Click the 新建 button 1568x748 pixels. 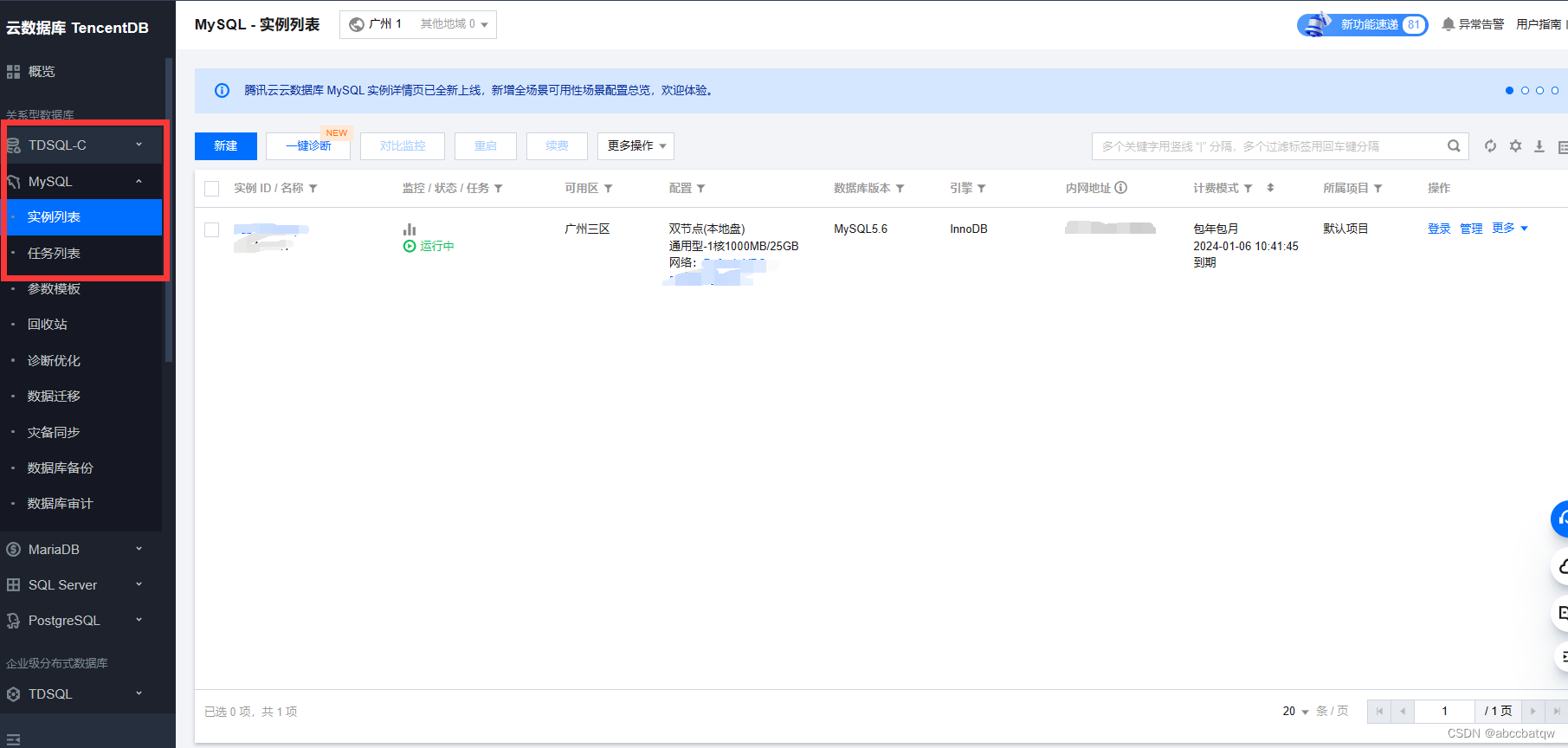pyautogui.click(x=226, y=146)
